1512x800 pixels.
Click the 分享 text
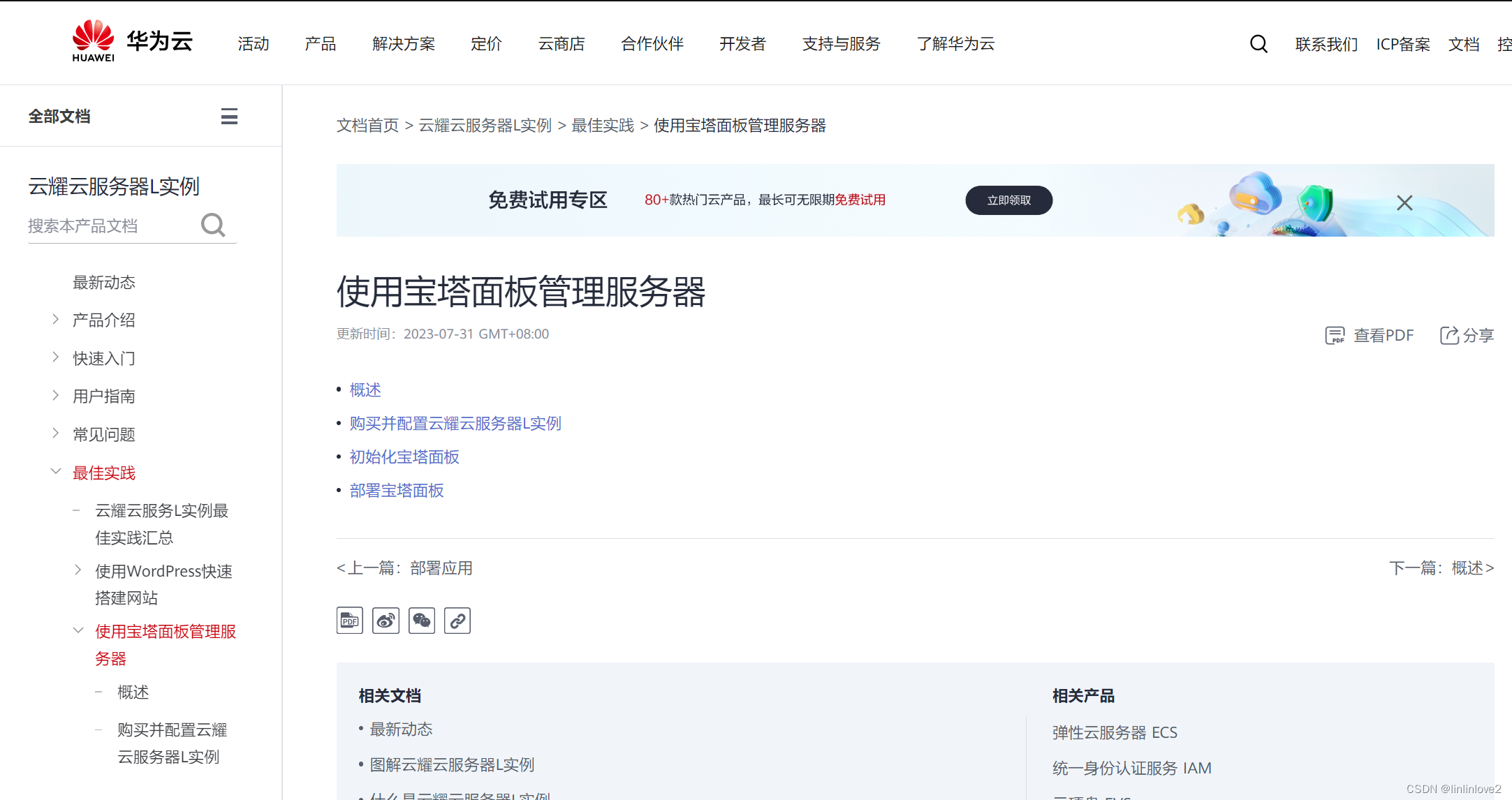1478,336
